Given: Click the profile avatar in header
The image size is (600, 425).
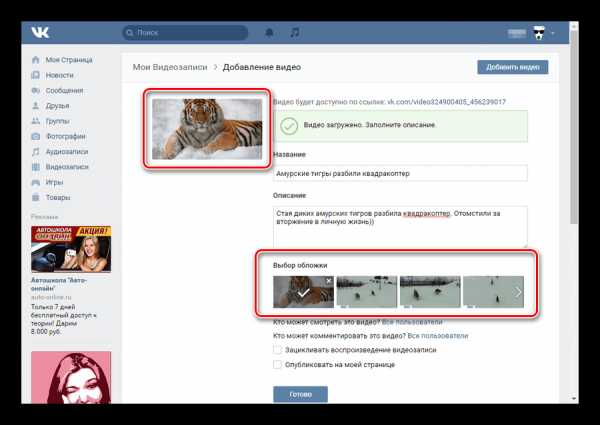Looking at the screenshot, I should 539,33.
